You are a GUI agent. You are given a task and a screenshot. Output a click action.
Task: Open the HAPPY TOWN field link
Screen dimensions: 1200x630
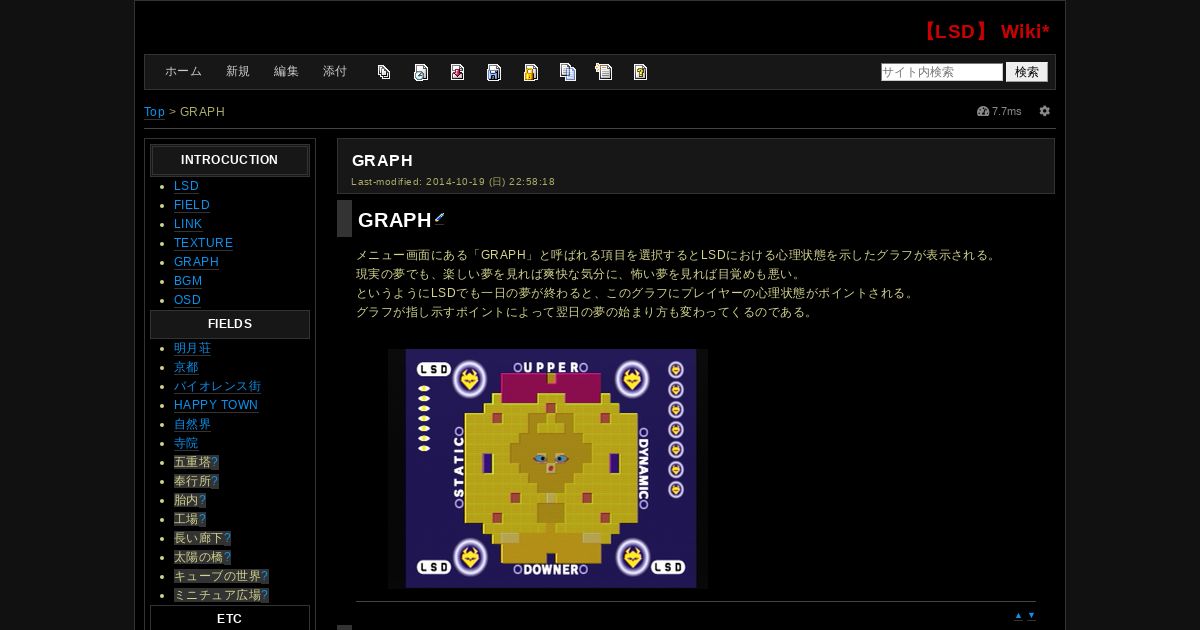coord(216,405)
